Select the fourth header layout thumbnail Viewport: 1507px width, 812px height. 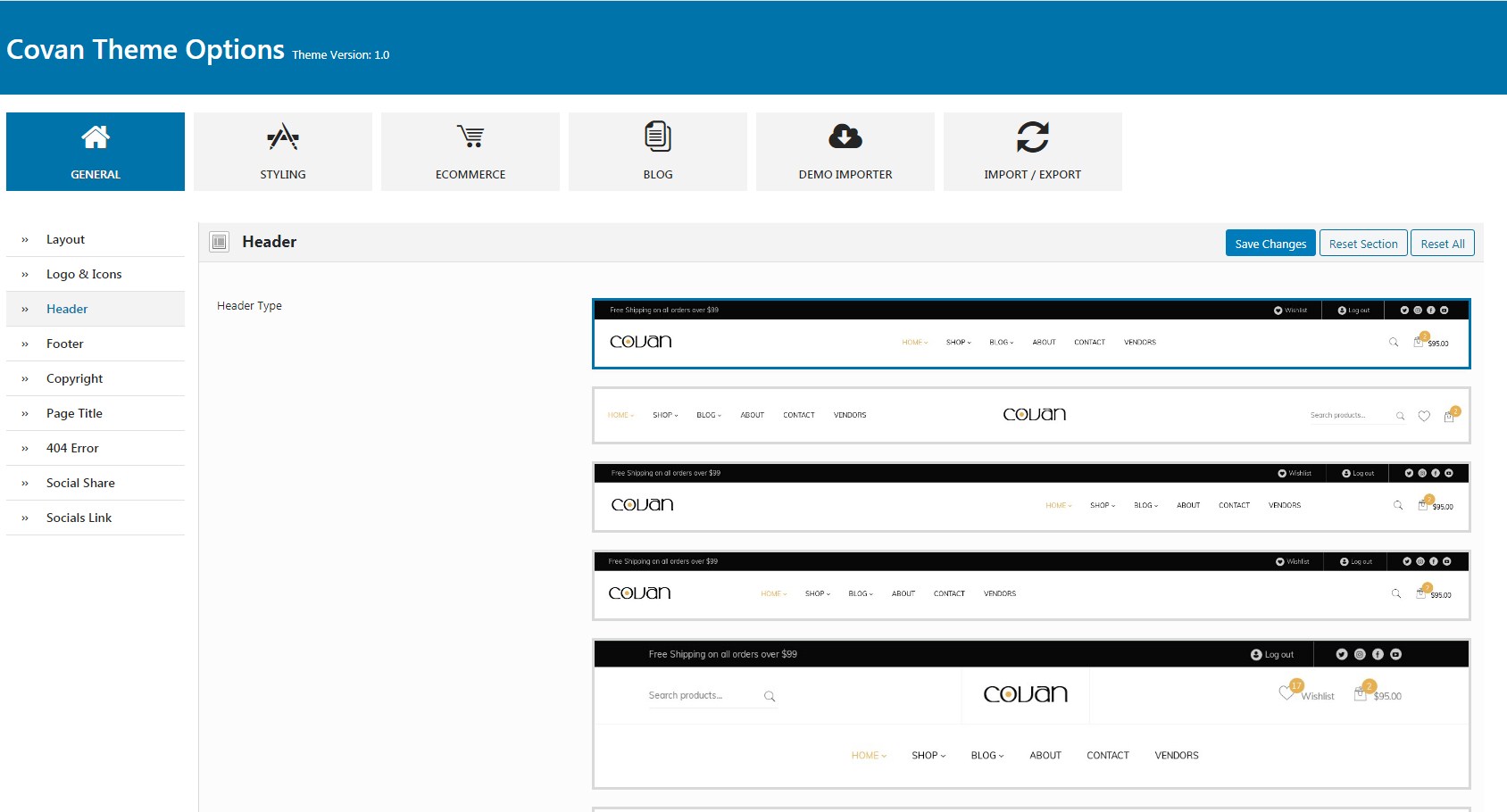pyautogui.click(x=1031, y=585)
